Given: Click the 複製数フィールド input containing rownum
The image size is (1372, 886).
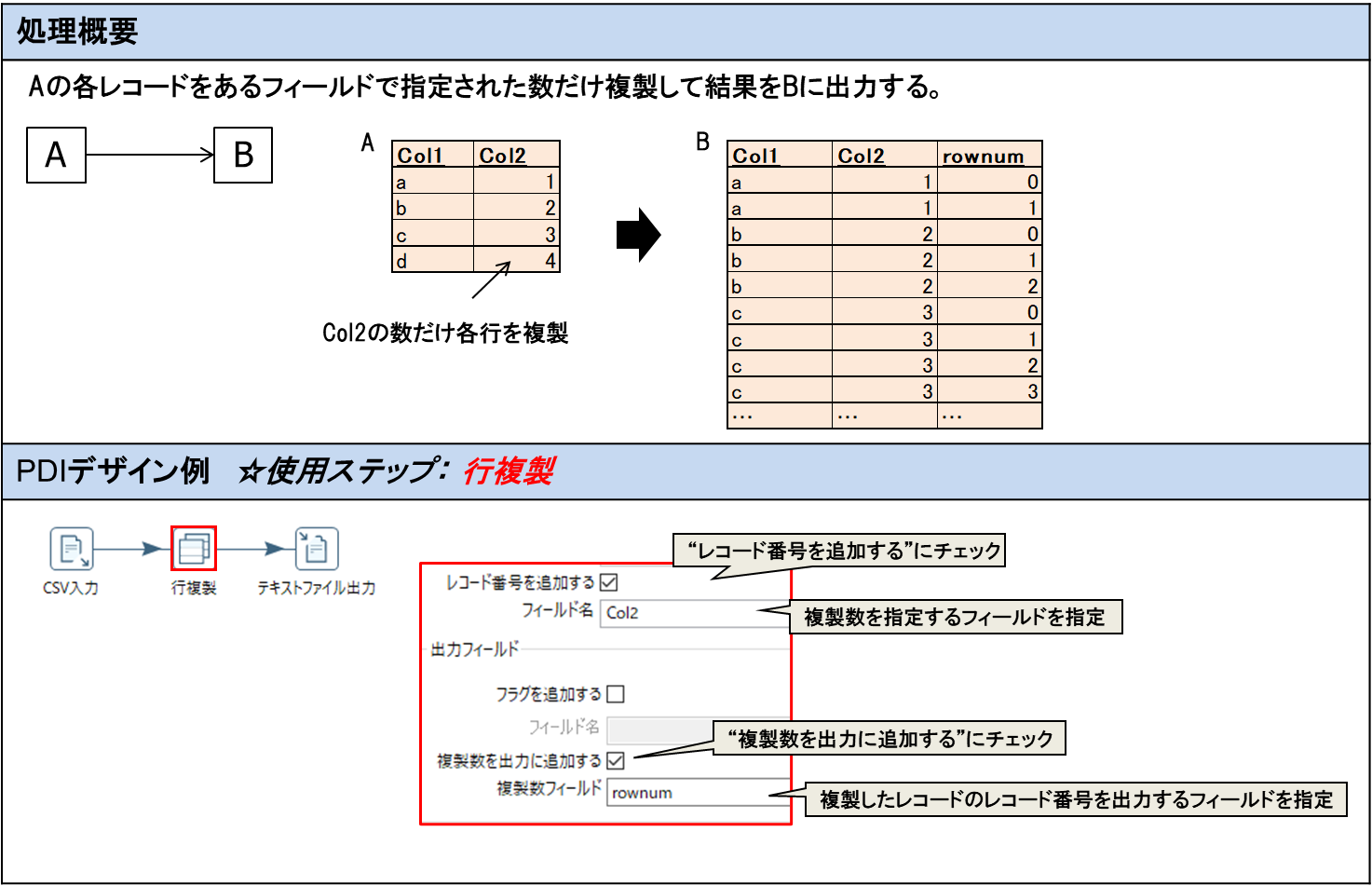Looking at the screenshot, I should [699, 792].
